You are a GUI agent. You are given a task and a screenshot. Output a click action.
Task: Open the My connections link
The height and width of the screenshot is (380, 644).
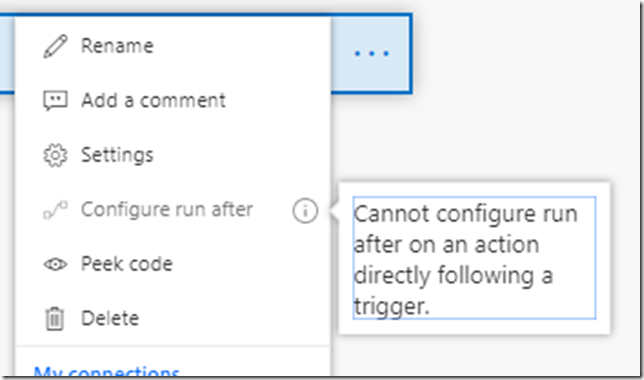click(106, 371)
